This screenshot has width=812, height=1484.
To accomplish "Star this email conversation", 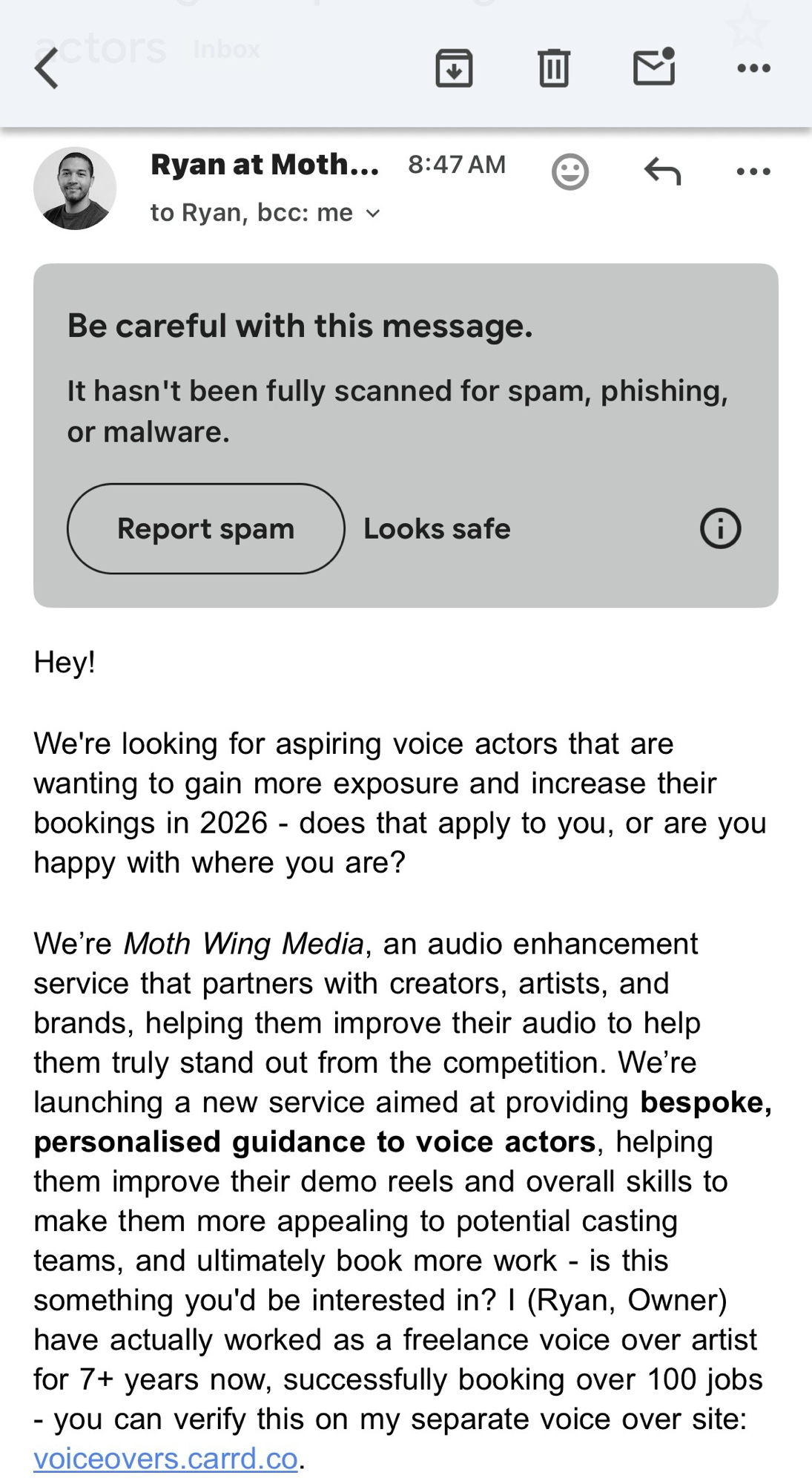I will coord(747,26).
